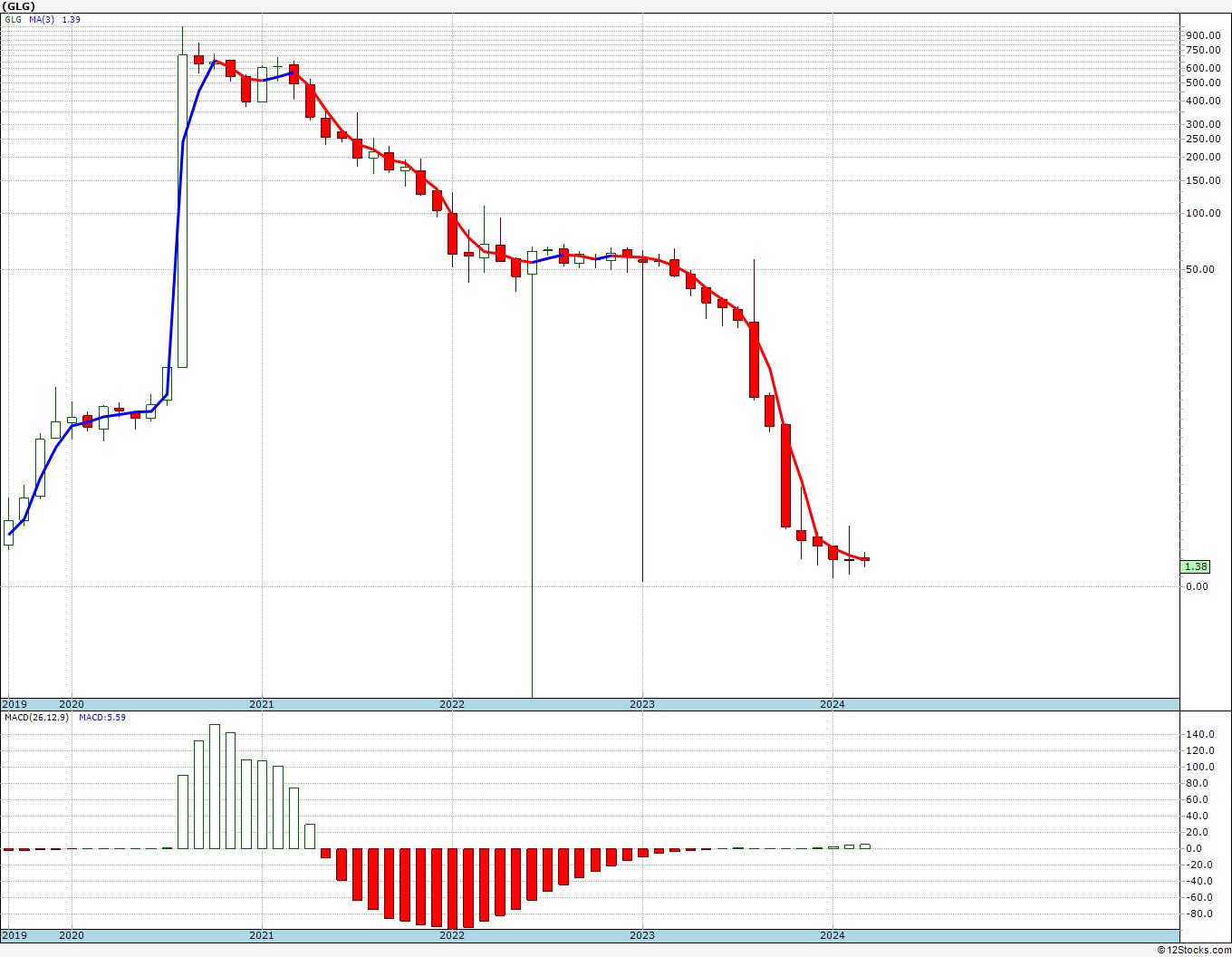Screen dimensions: 1232x957
Task: Click 2023 on the MACD time axis
Action: point(641,934)
